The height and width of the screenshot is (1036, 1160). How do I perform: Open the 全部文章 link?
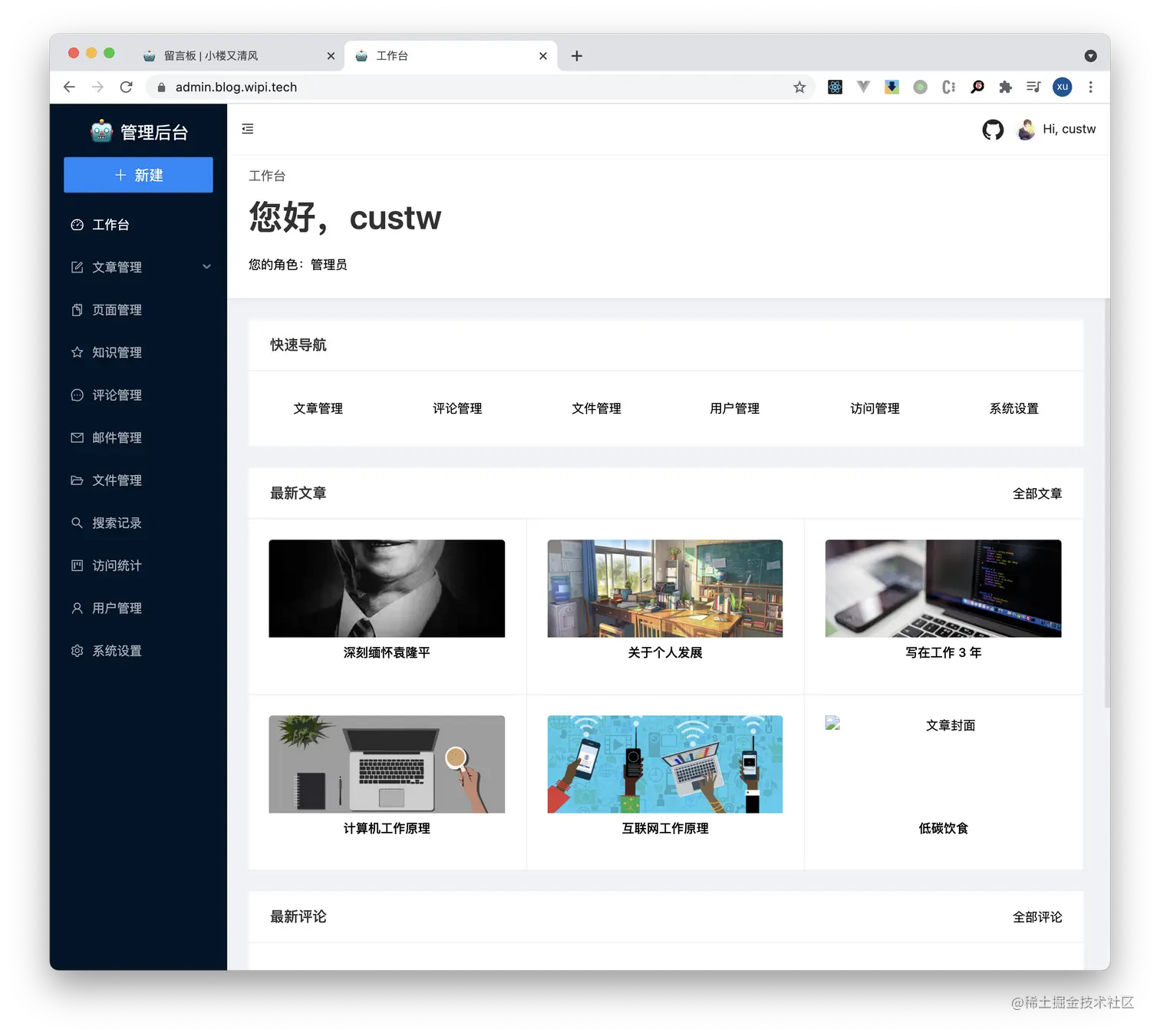1037,493
